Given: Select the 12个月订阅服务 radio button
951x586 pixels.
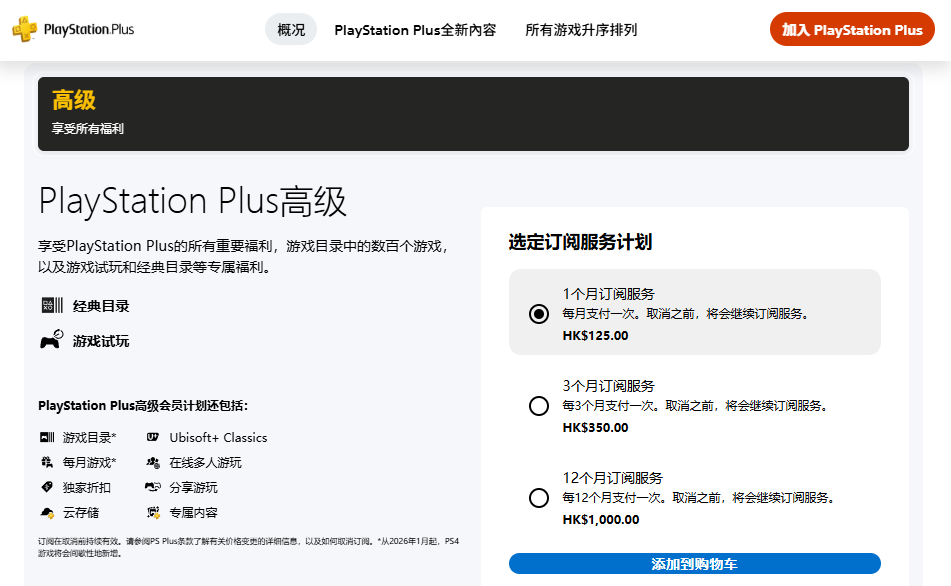Looking at the screenshot, I should pos(539,498).
